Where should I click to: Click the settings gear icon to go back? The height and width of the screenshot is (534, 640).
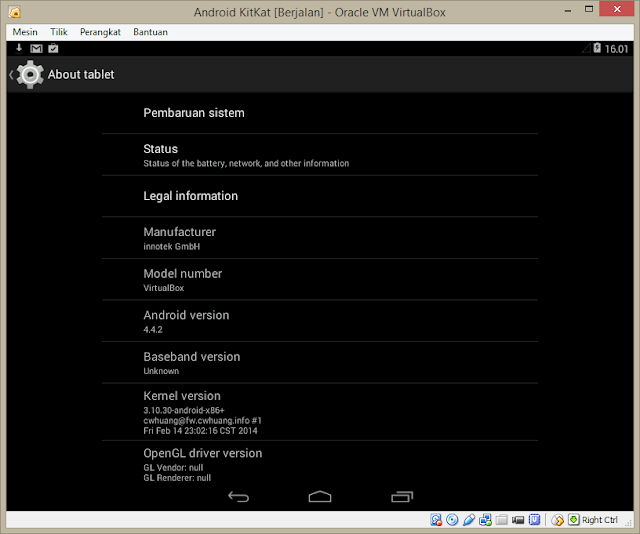30,74
